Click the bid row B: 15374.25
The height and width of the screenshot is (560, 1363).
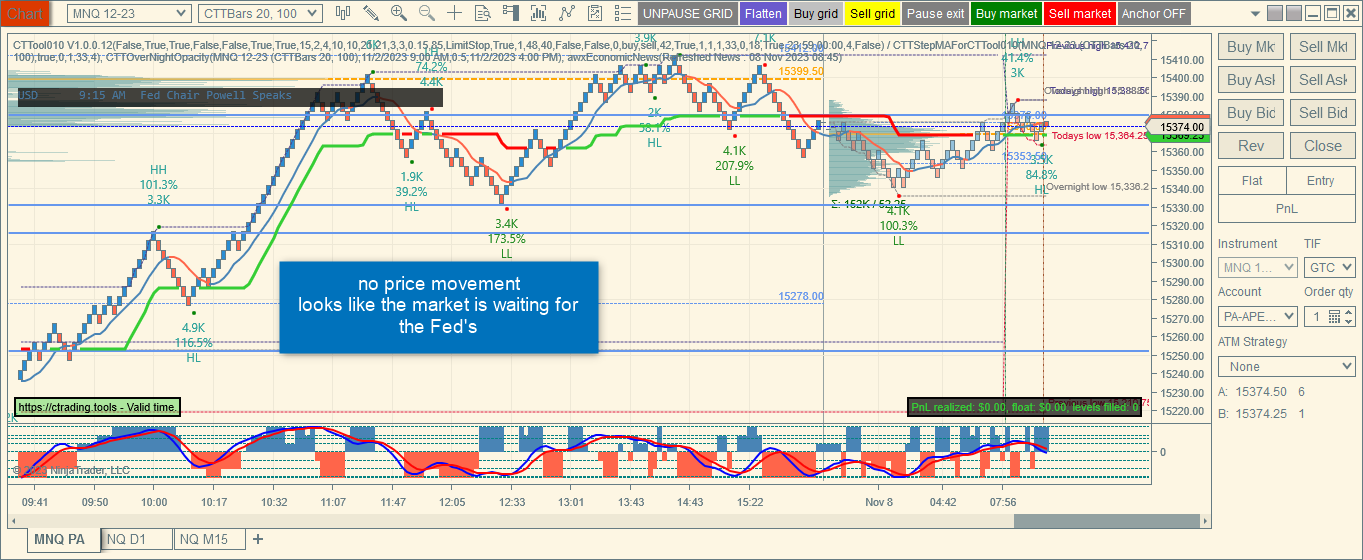point(1262,413)
